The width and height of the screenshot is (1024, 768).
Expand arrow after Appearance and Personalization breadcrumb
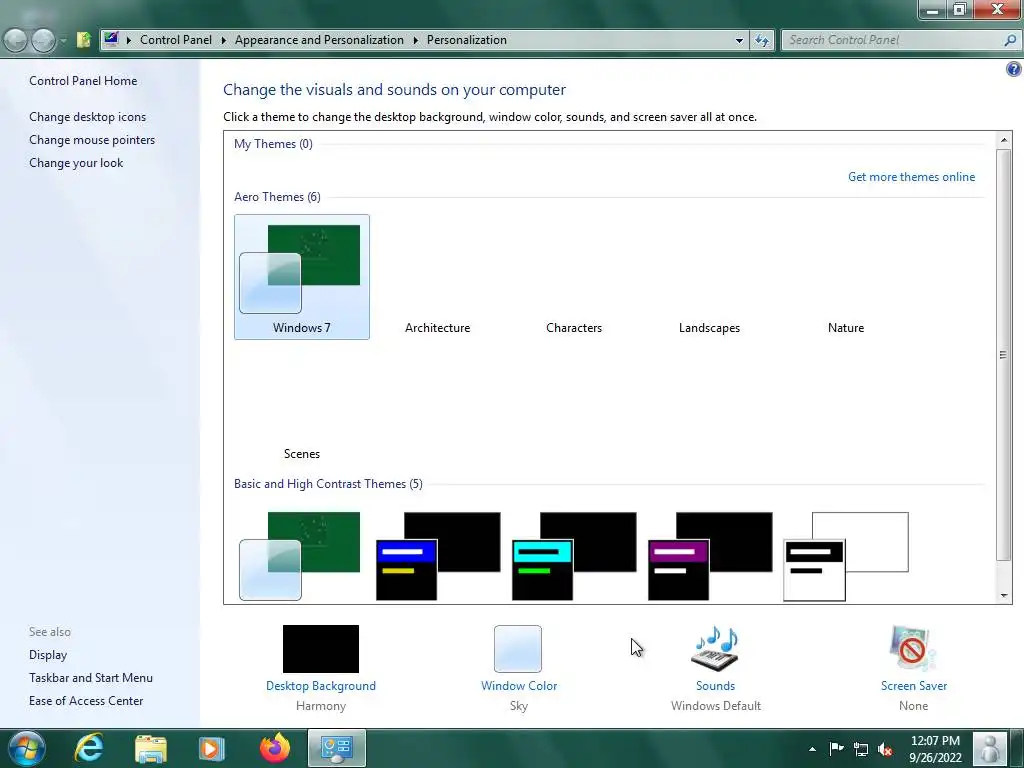click(x=415, y=40)
